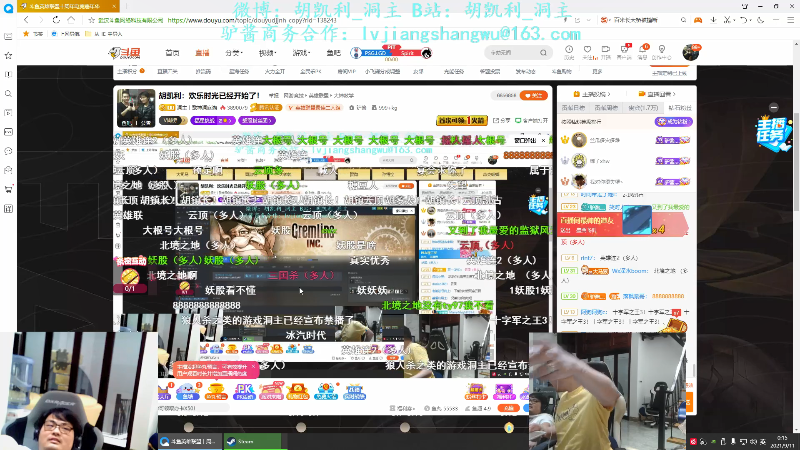Open the sidebar search magnifier icon
Screen dimensions: 800x450
point(8,94)
